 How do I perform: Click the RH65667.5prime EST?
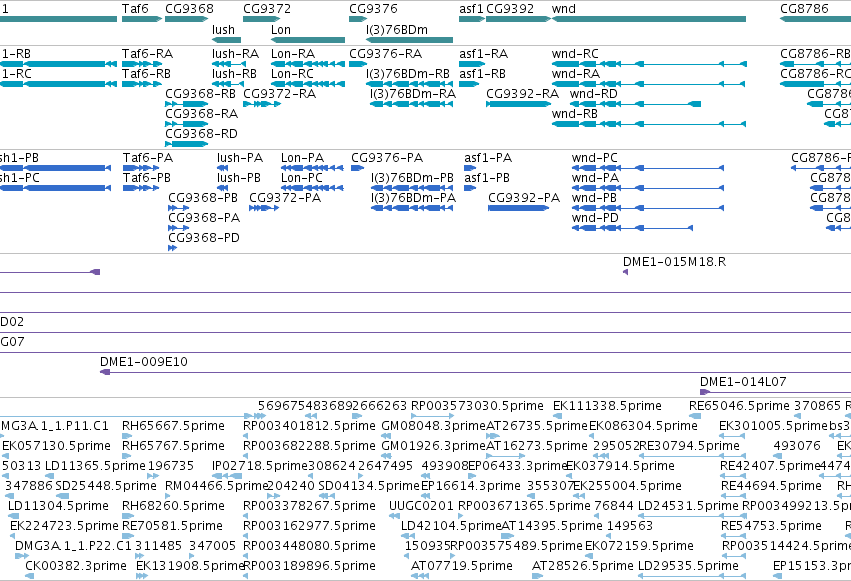(x=126, y=436)
